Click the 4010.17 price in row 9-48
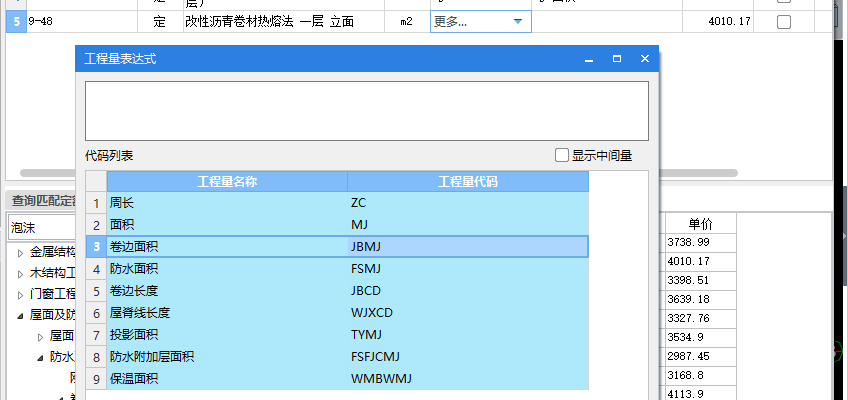This screenshot has width=848, height=400. (x=718, y=22)
